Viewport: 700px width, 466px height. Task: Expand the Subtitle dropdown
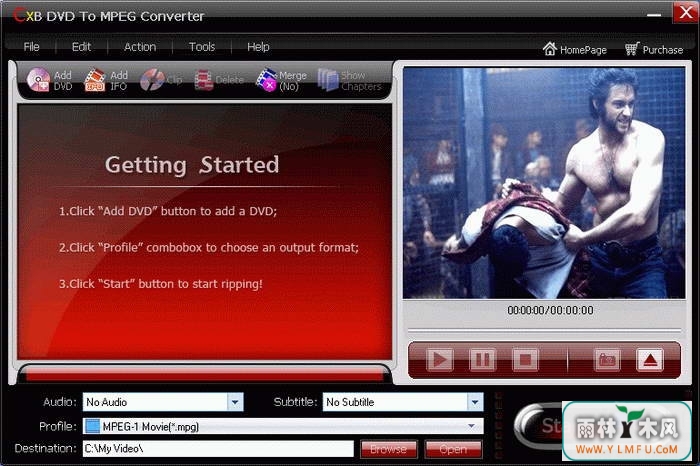coord(475,402)
